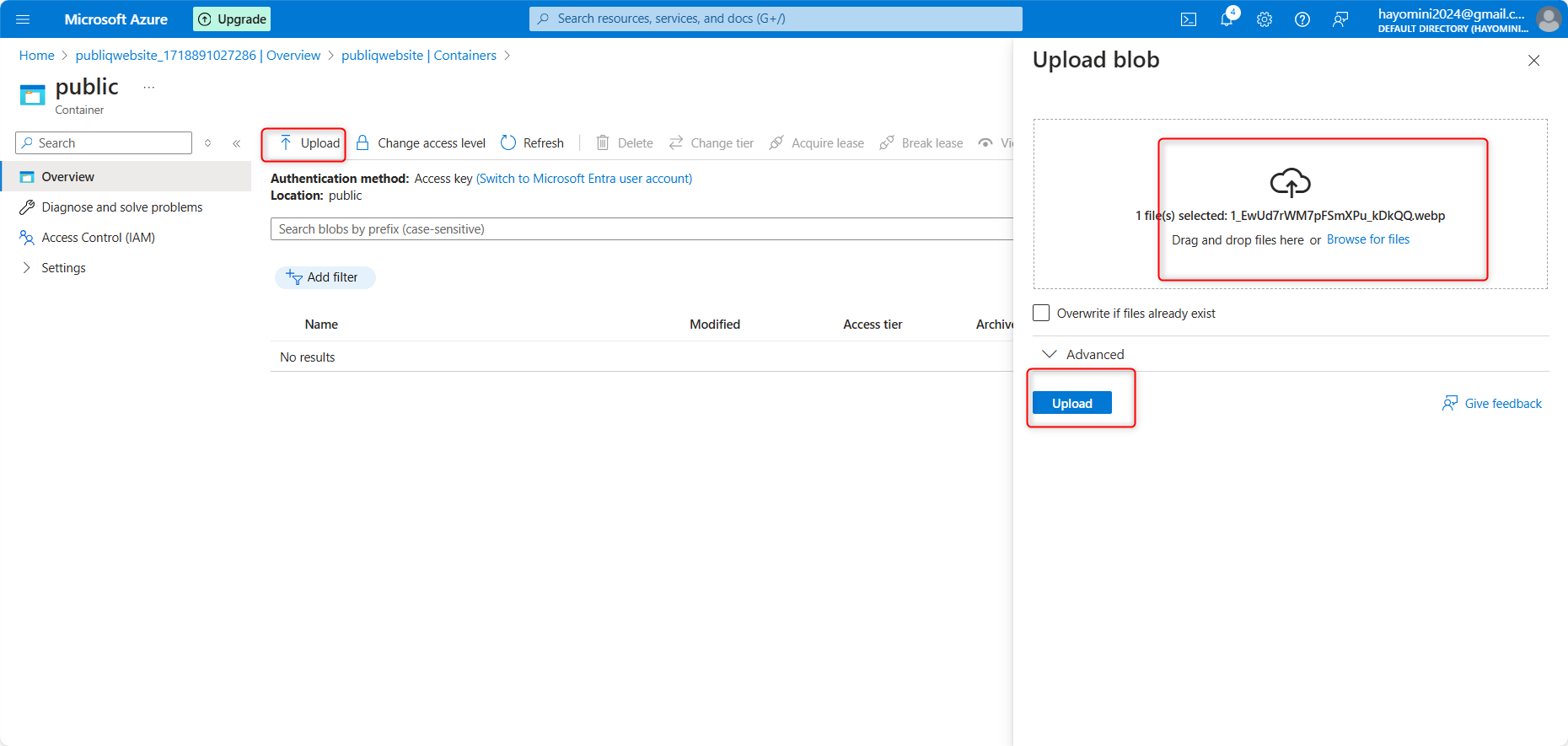Click Break lease in the toolbar

coord(921,143)
